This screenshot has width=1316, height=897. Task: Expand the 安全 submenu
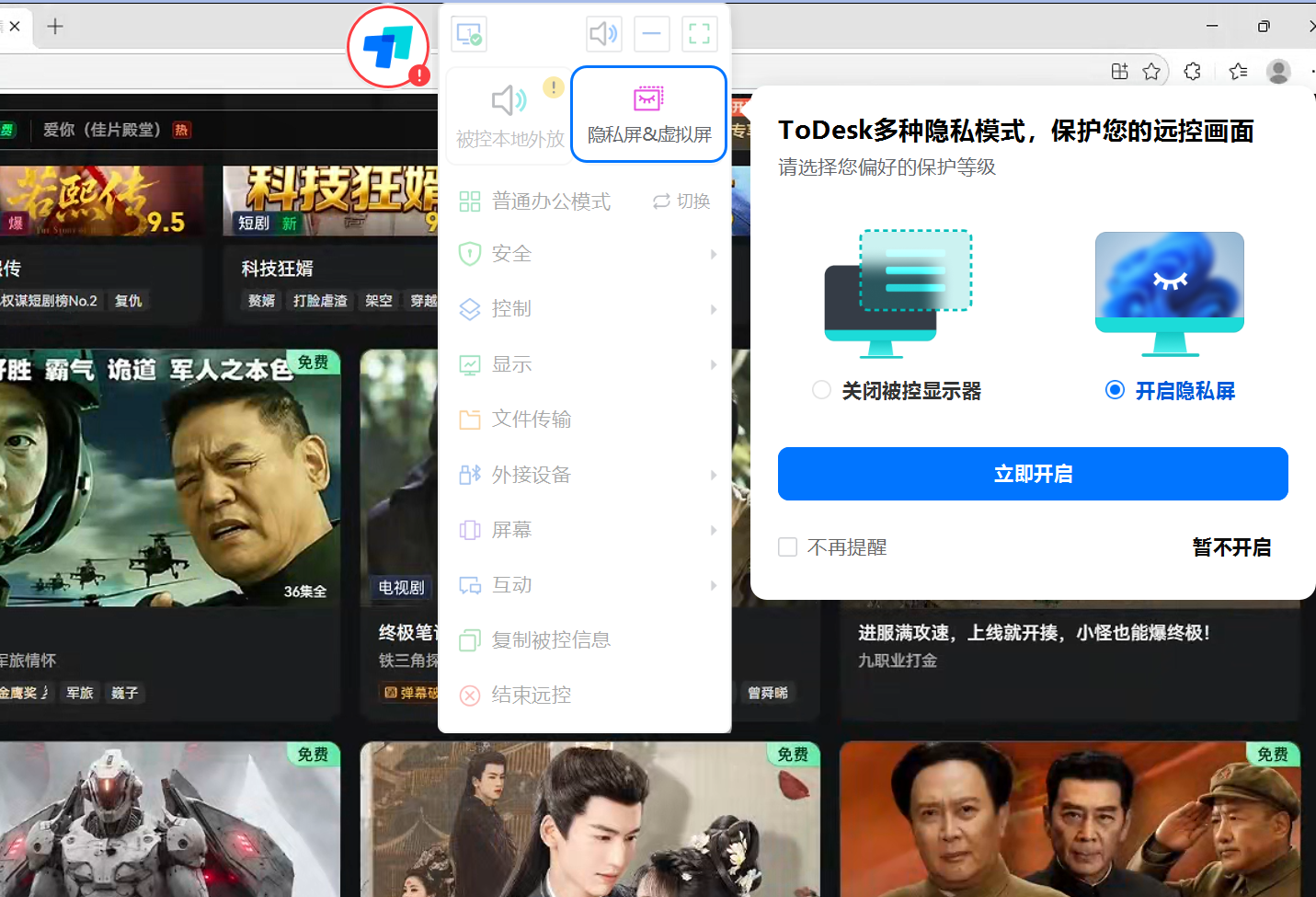585,254
